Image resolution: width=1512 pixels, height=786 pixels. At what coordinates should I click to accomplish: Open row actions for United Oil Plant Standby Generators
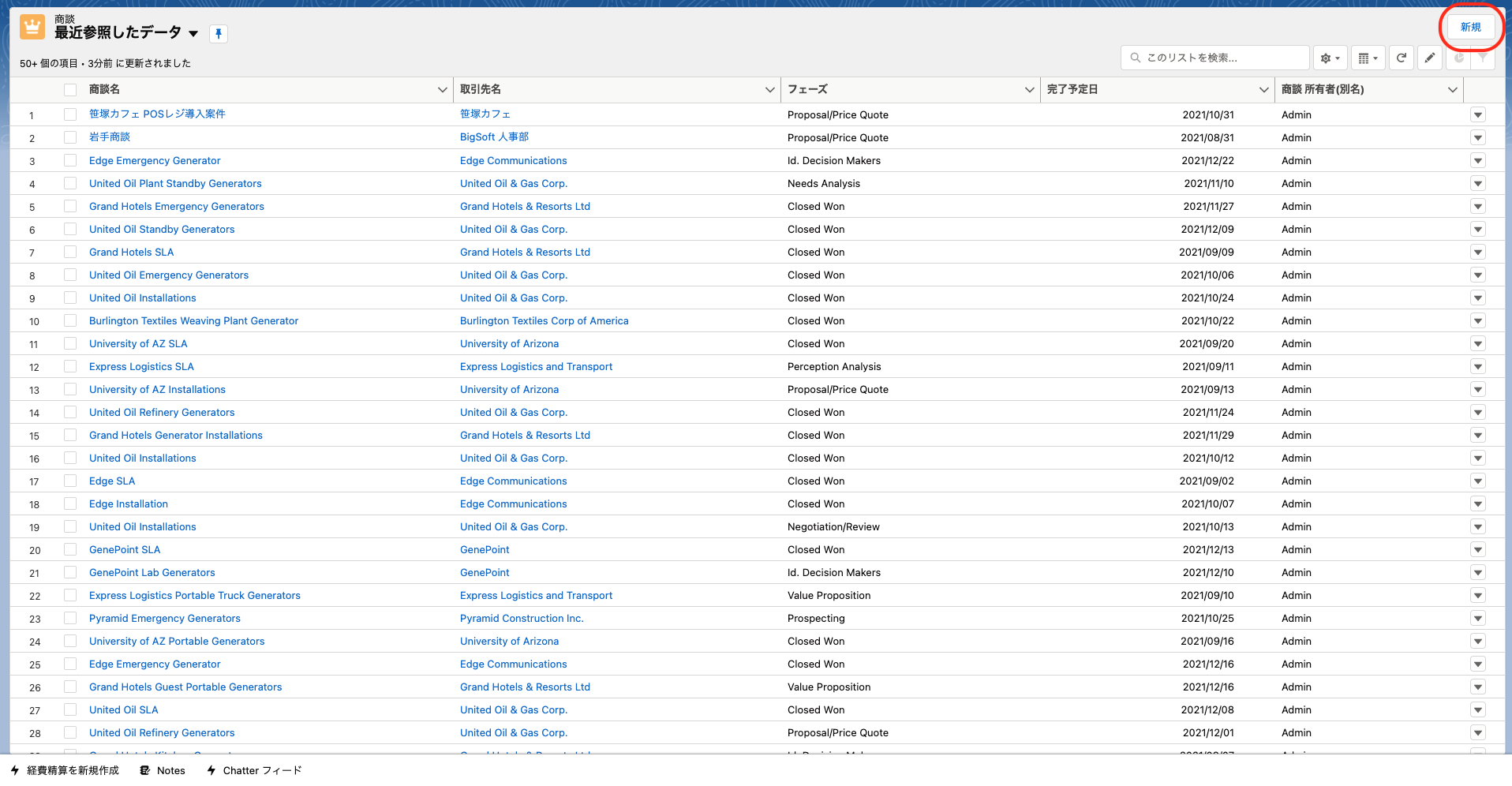click(x=1478, y=183)
